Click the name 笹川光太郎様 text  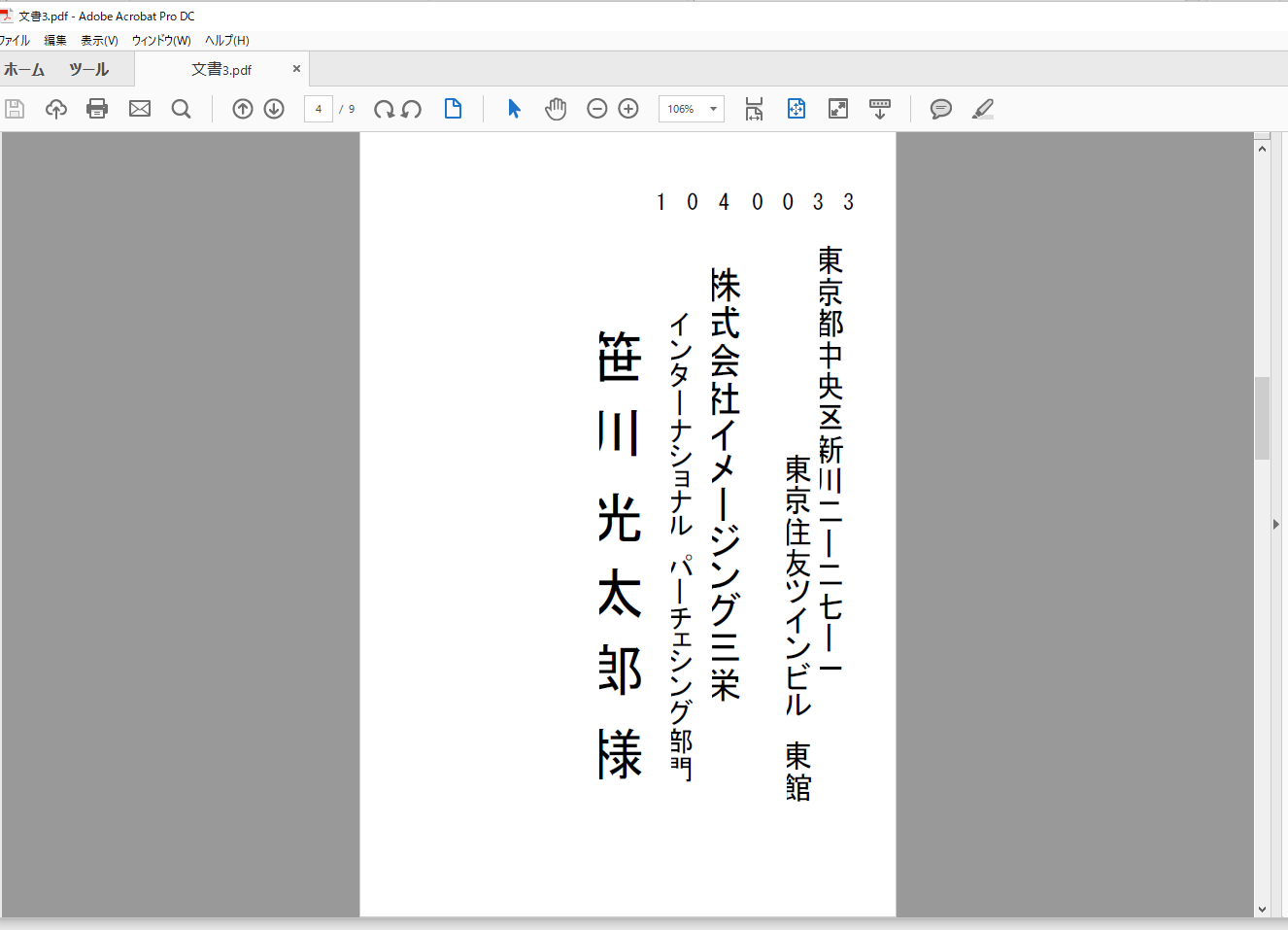pos(620,555)
